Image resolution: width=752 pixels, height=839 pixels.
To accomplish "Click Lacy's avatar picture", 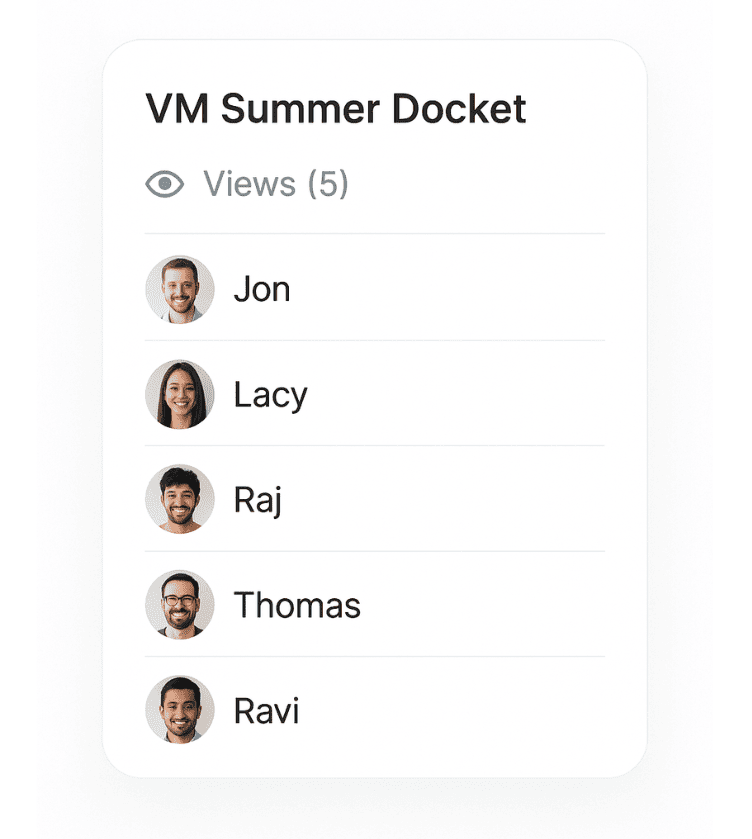I will click(180, 394).
